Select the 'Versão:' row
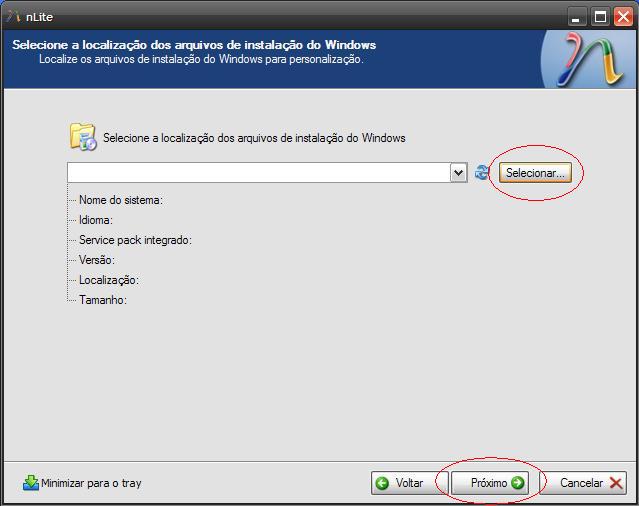 [x=97, y=260]
